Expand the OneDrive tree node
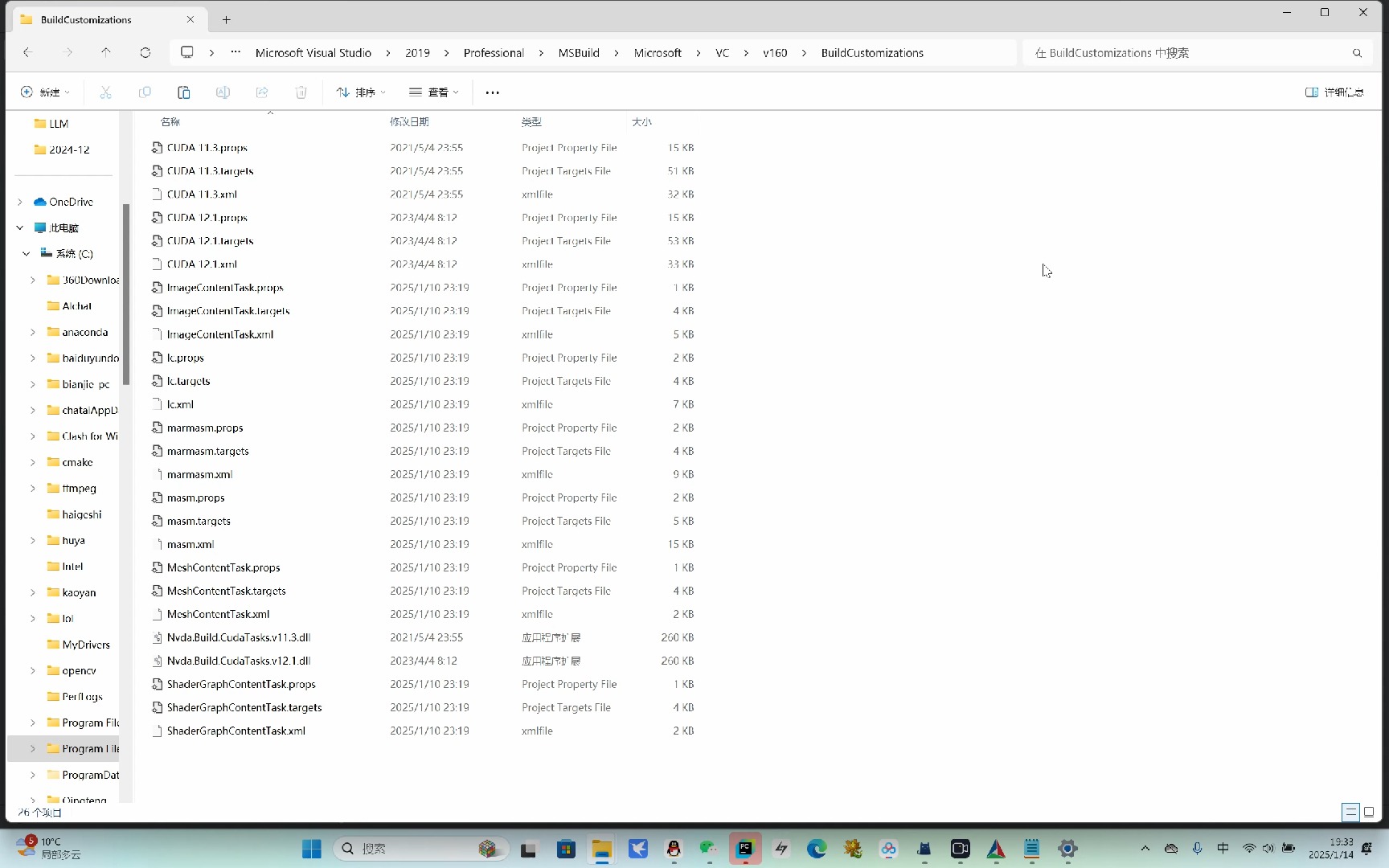 [20, 202]
